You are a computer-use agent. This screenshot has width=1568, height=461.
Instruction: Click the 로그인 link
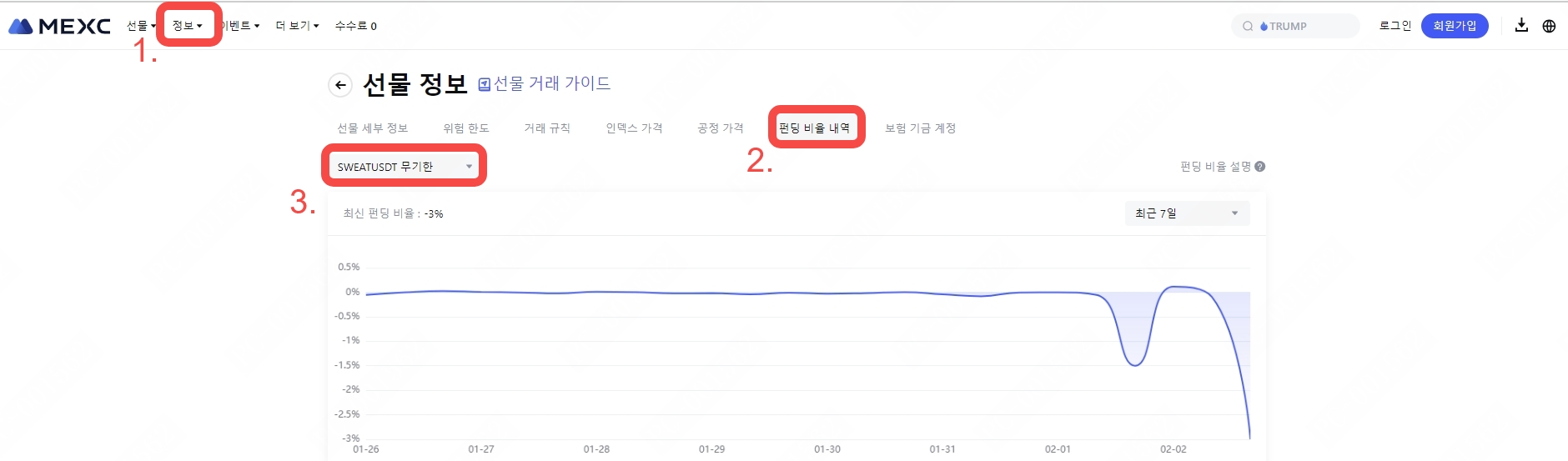click(1395, 26)
